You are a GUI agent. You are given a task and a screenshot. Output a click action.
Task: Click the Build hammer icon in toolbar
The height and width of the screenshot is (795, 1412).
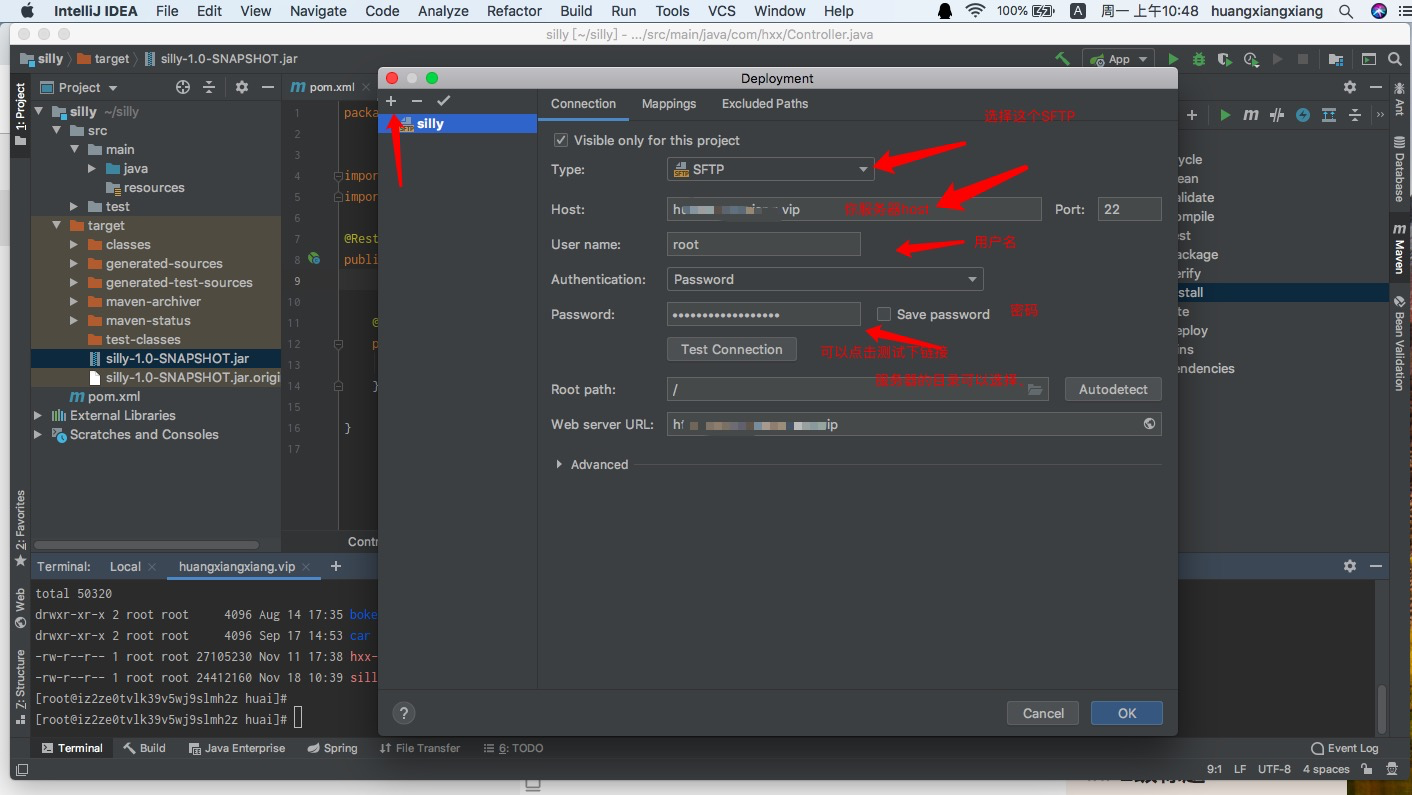click(1062, 59)
